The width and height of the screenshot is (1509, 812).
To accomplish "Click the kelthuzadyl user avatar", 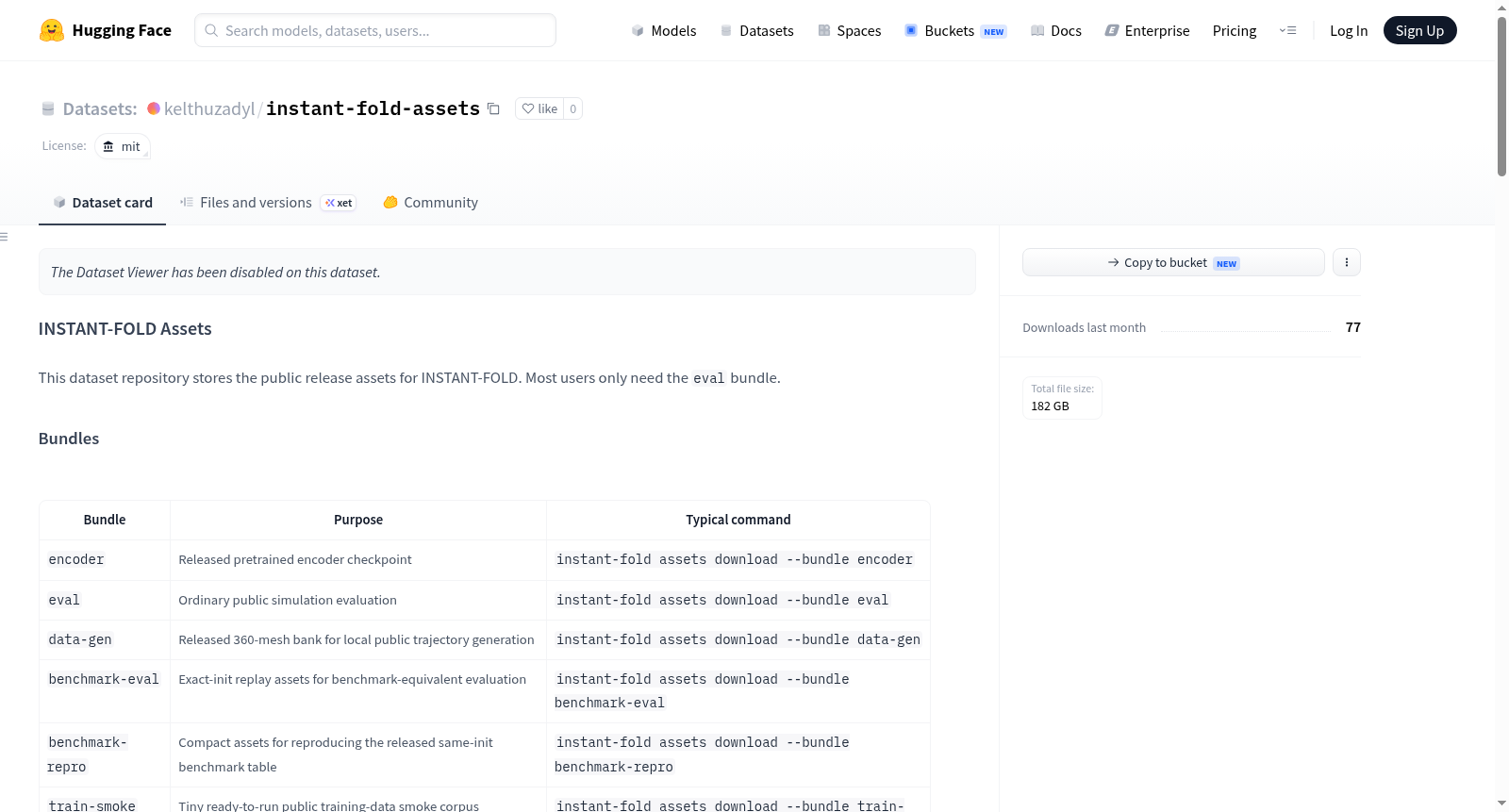I will tap(154, 108).
